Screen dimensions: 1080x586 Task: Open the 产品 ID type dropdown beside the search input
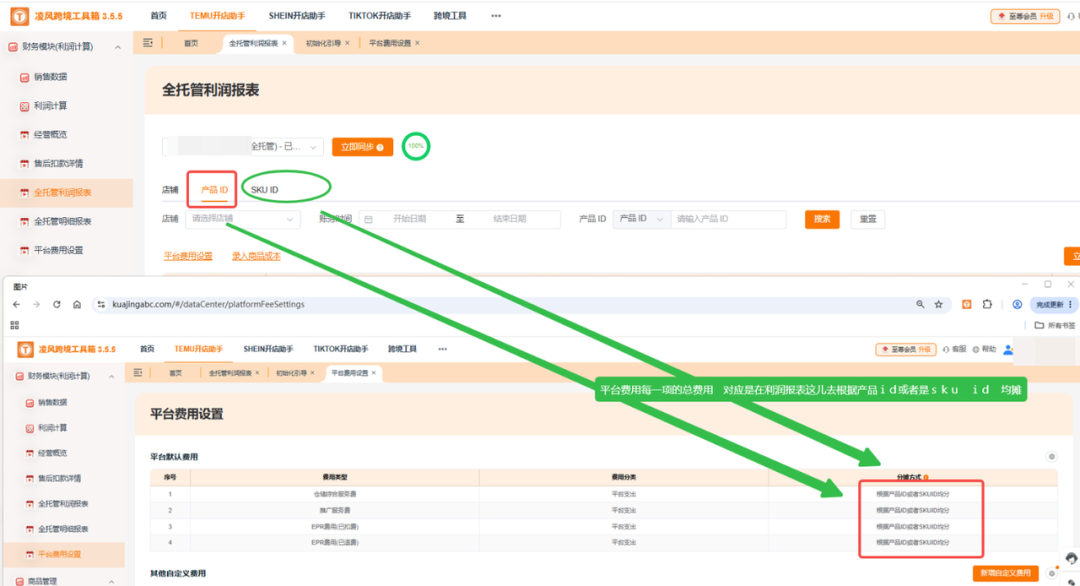pos(641,219)
